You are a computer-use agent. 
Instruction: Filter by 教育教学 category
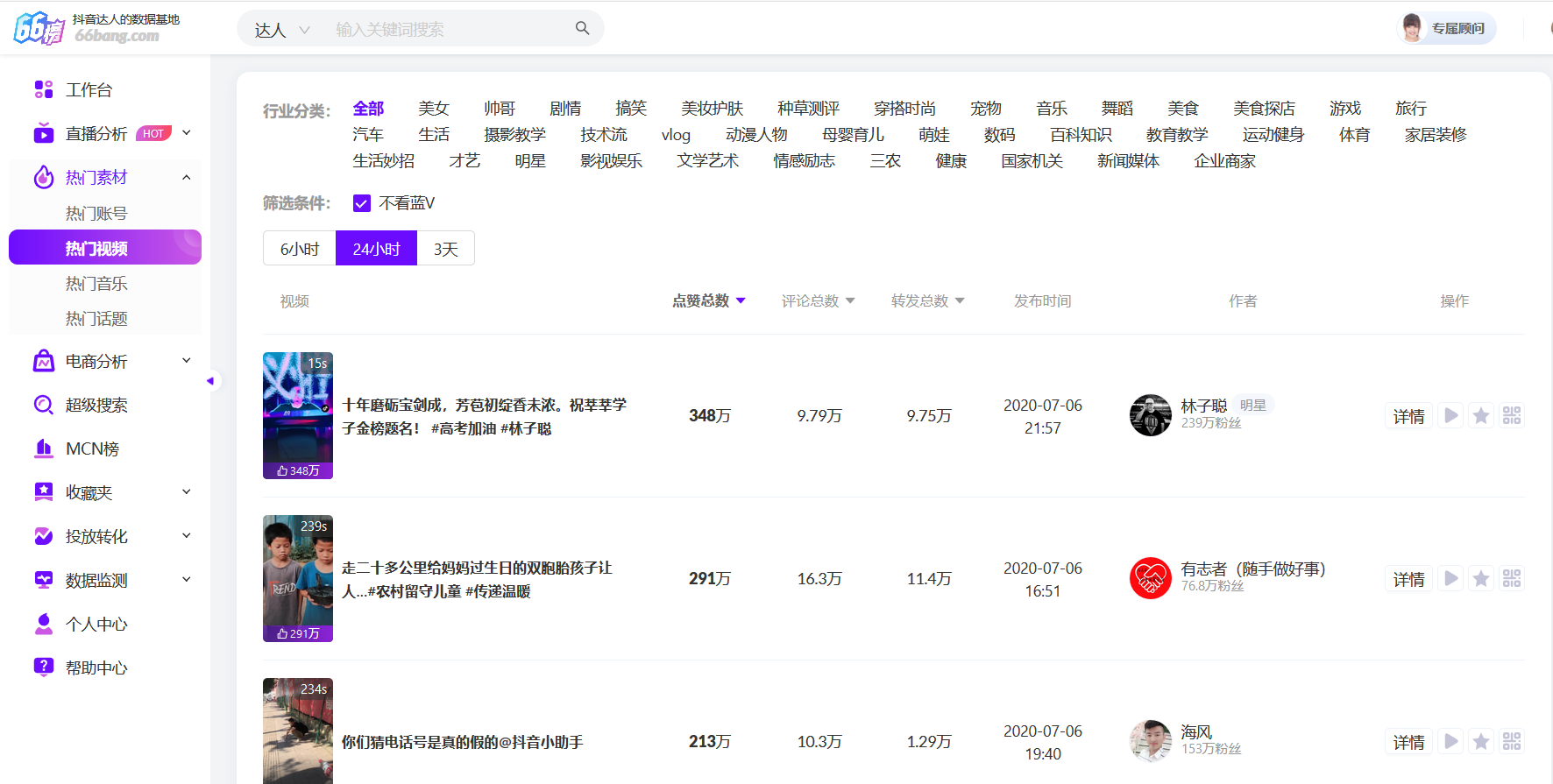coord(1177,135)
